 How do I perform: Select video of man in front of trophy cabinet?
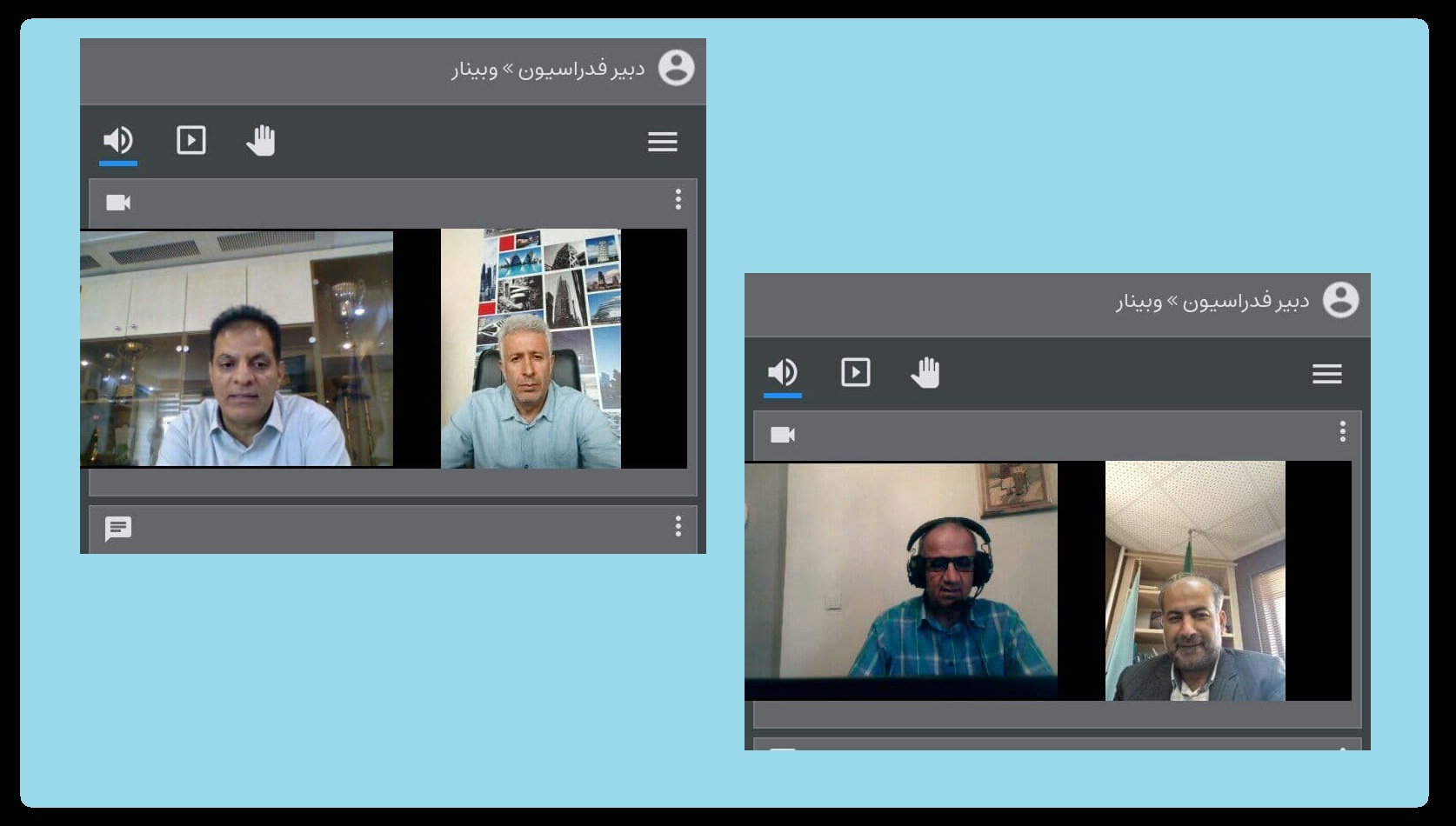pyautogui.click(x=237, y=349)
